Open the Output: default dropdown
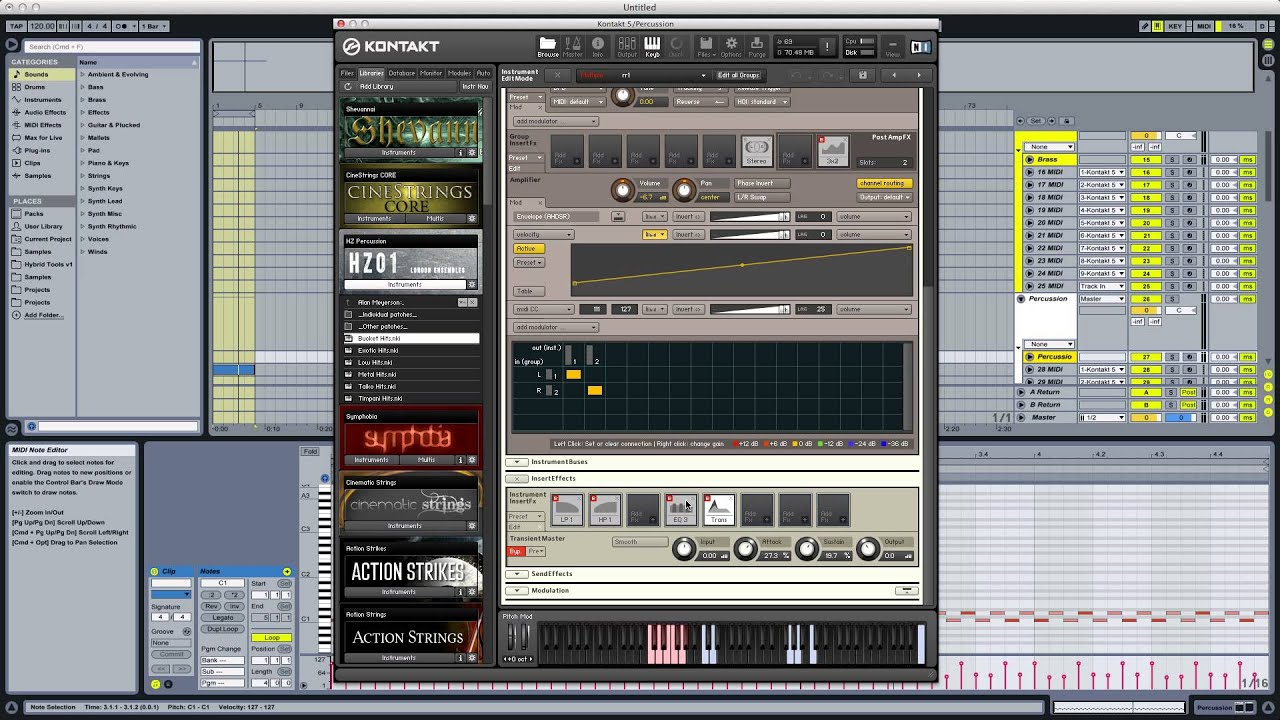The height and width of the screenshot is (720, 1280). pyautogui.click(x=882, y=197)
